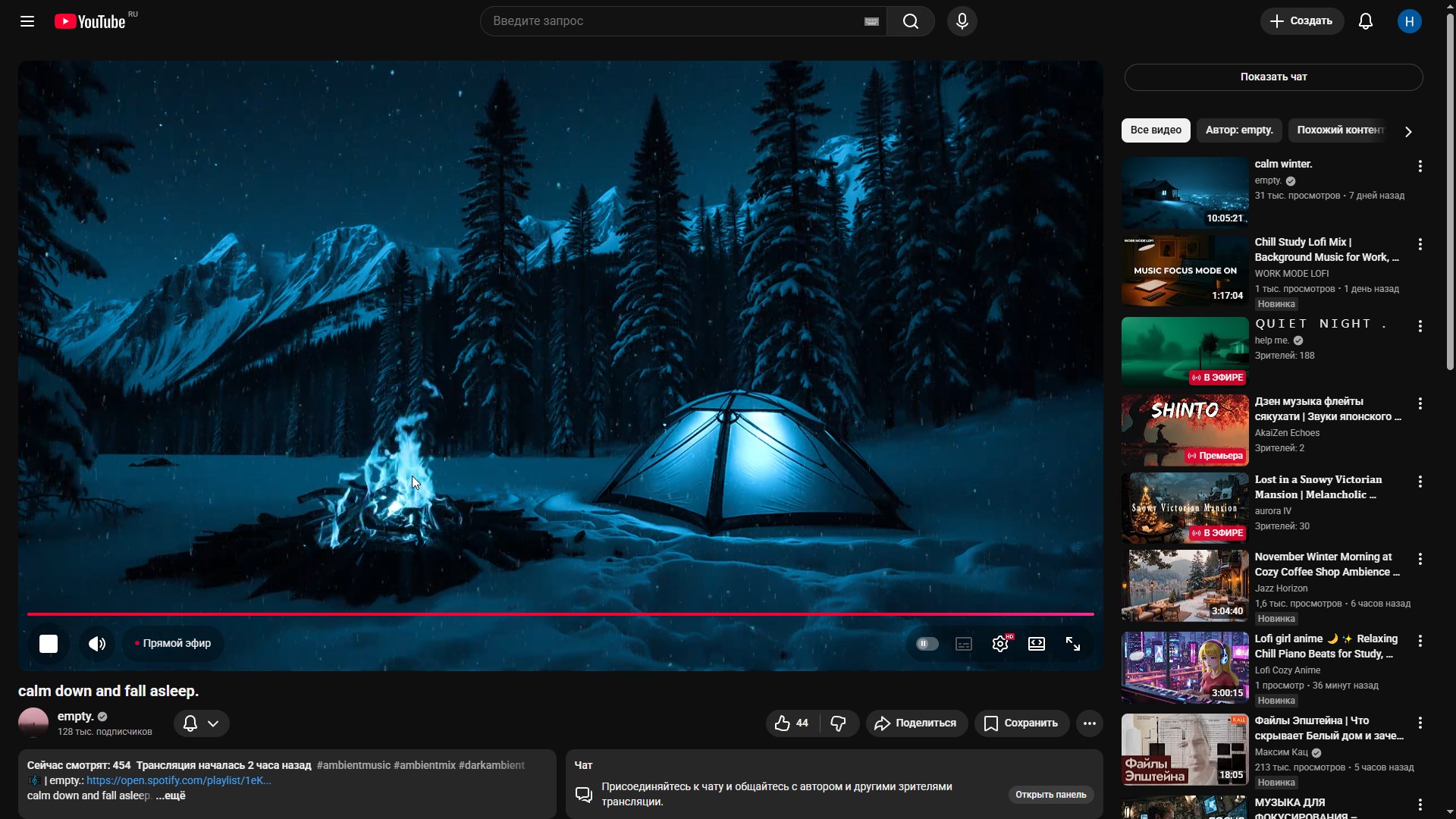Dislike the video with thumbs-down
This screenshot has height=819, width=1456.
838,723
